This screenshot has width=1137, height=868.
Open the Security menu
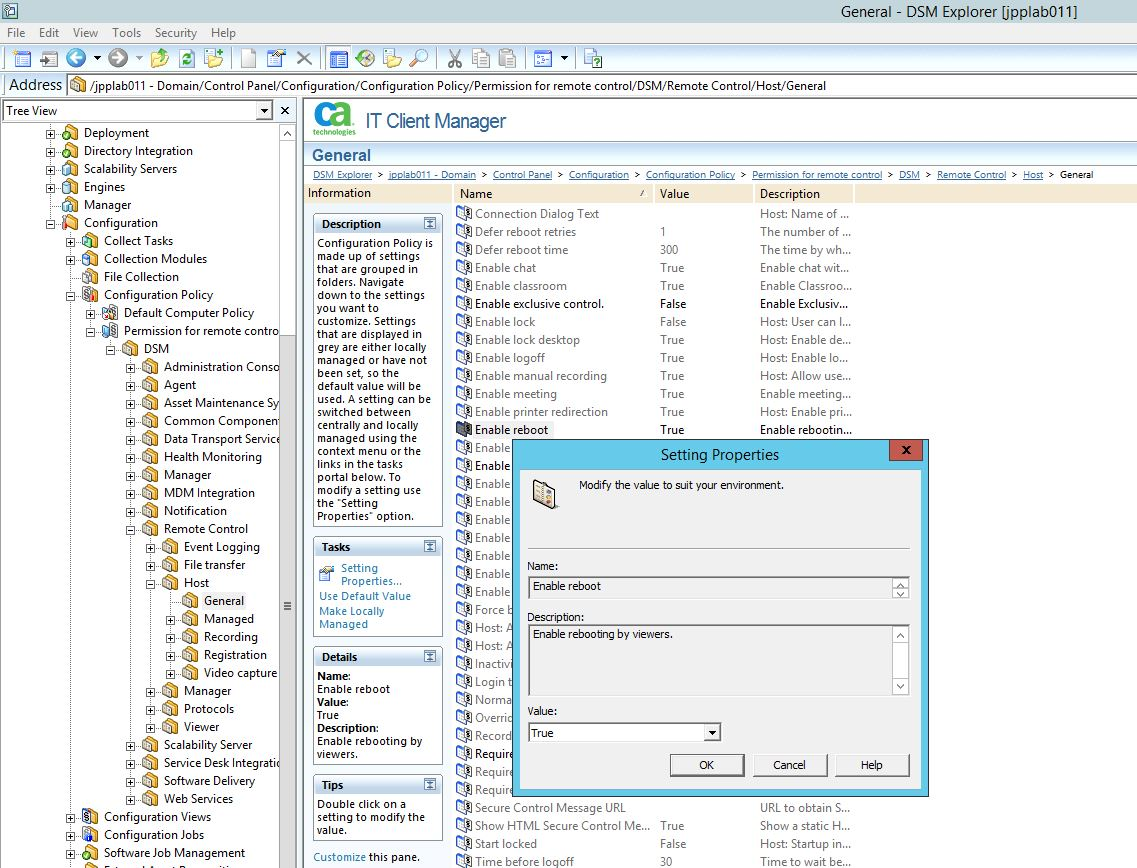(x=175, y=33)
